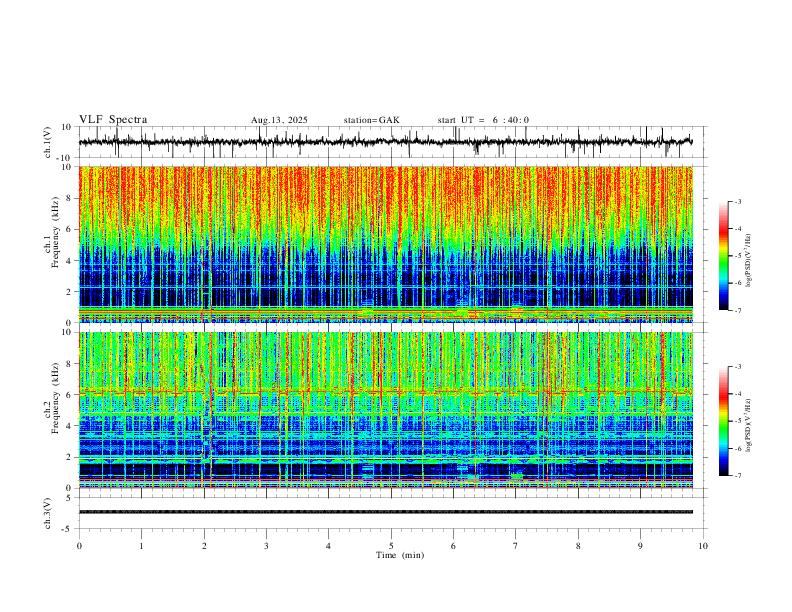The width and height of the screenshot is (792, 612).
Task: Click the time axis tick label "4"
Action: pyautogui.click(x=329, y=546)
